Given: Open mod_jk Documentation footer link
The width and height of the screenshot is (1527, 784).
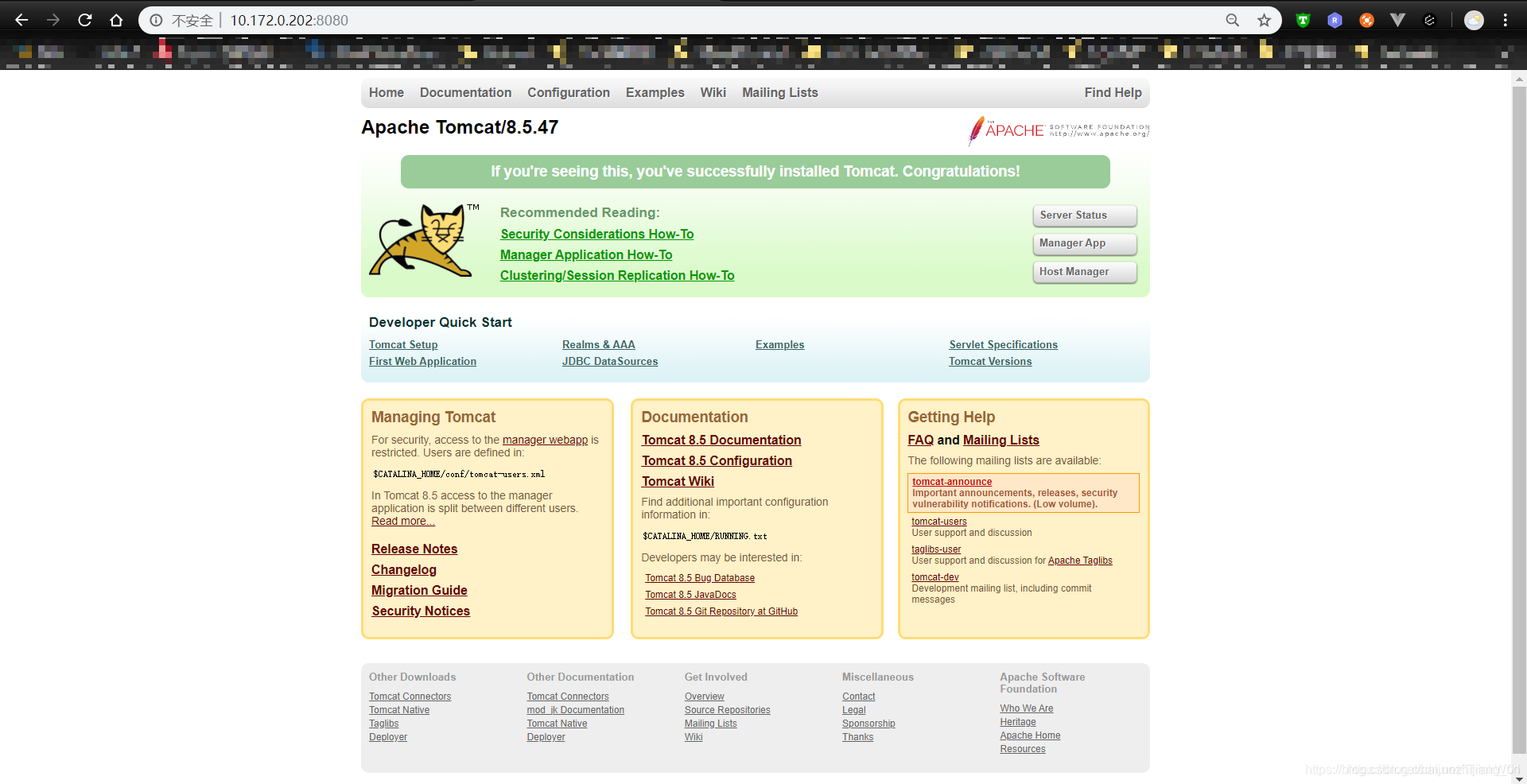Looking at the screenshot, I should tap(575, 710).
